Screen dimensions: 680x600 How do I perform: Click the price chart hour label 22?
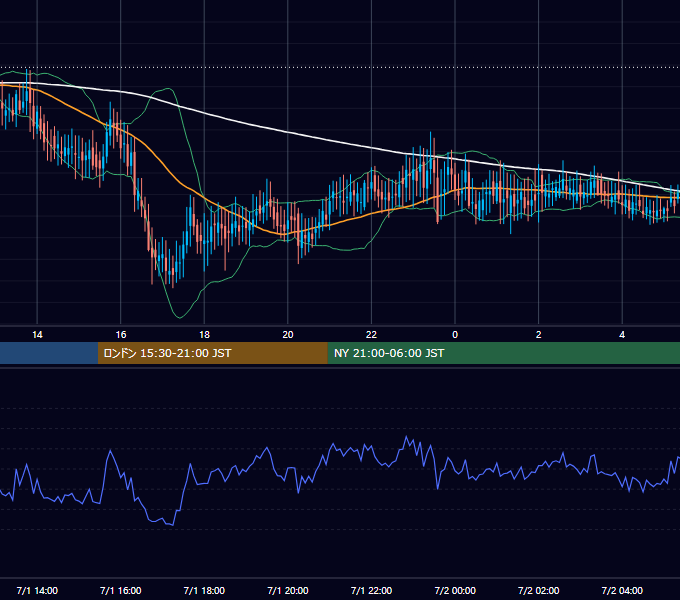pos(371,335)
